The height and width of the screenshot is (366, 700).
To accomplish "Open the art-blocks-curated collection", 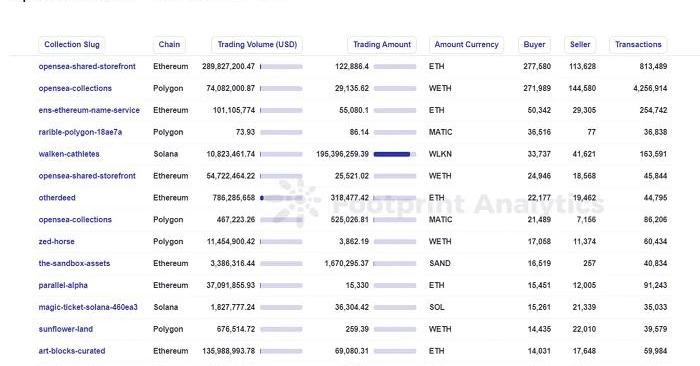I will pos(72,351).
